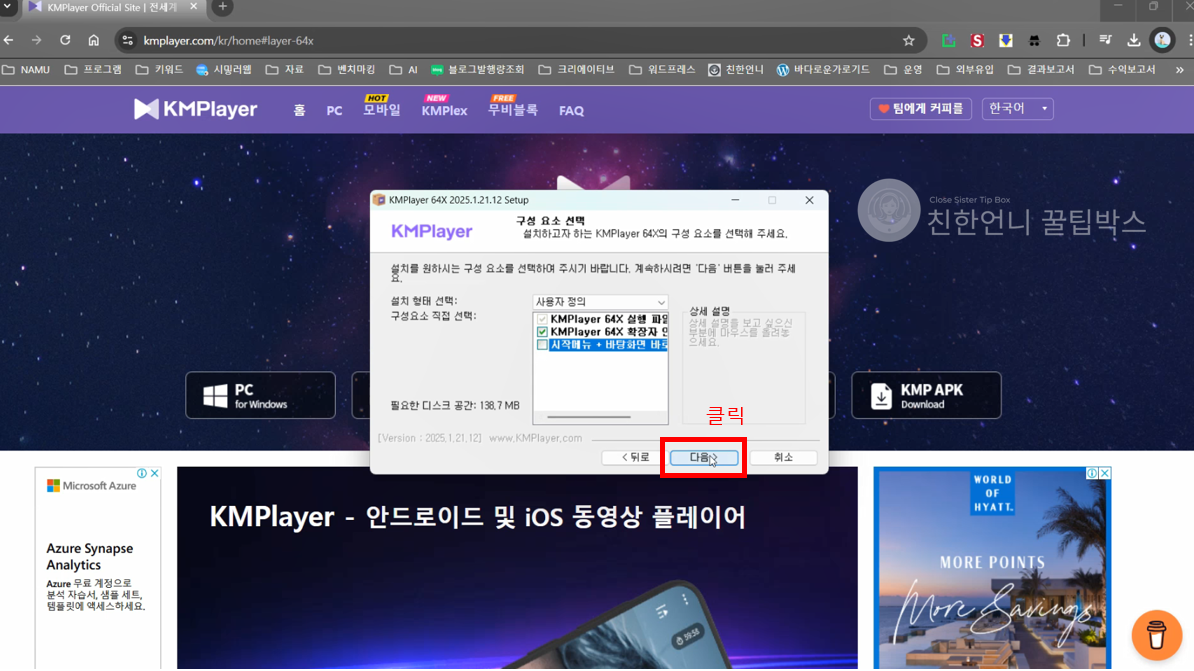Open the tab search dropdown arrow
The image size is (1194, 671).
(8, 7)
